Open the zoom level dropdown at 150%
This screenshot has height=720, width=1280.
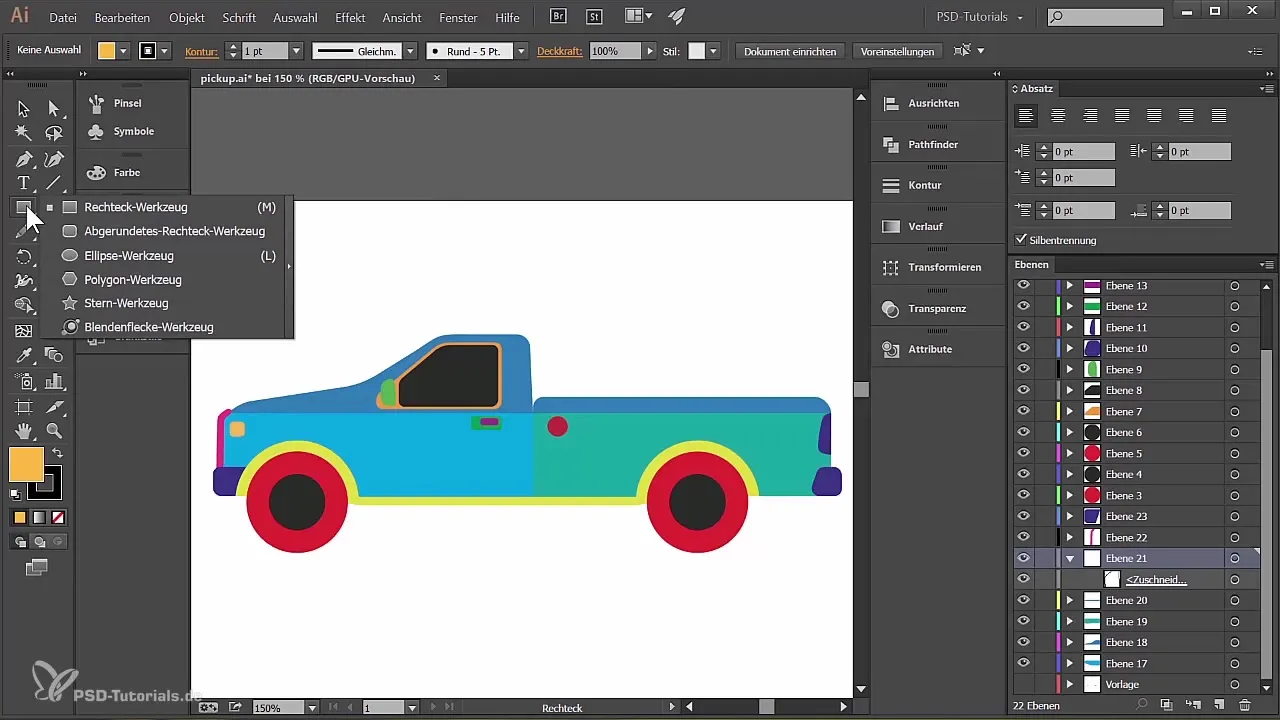pyautogui.click(x=313, y=707)
